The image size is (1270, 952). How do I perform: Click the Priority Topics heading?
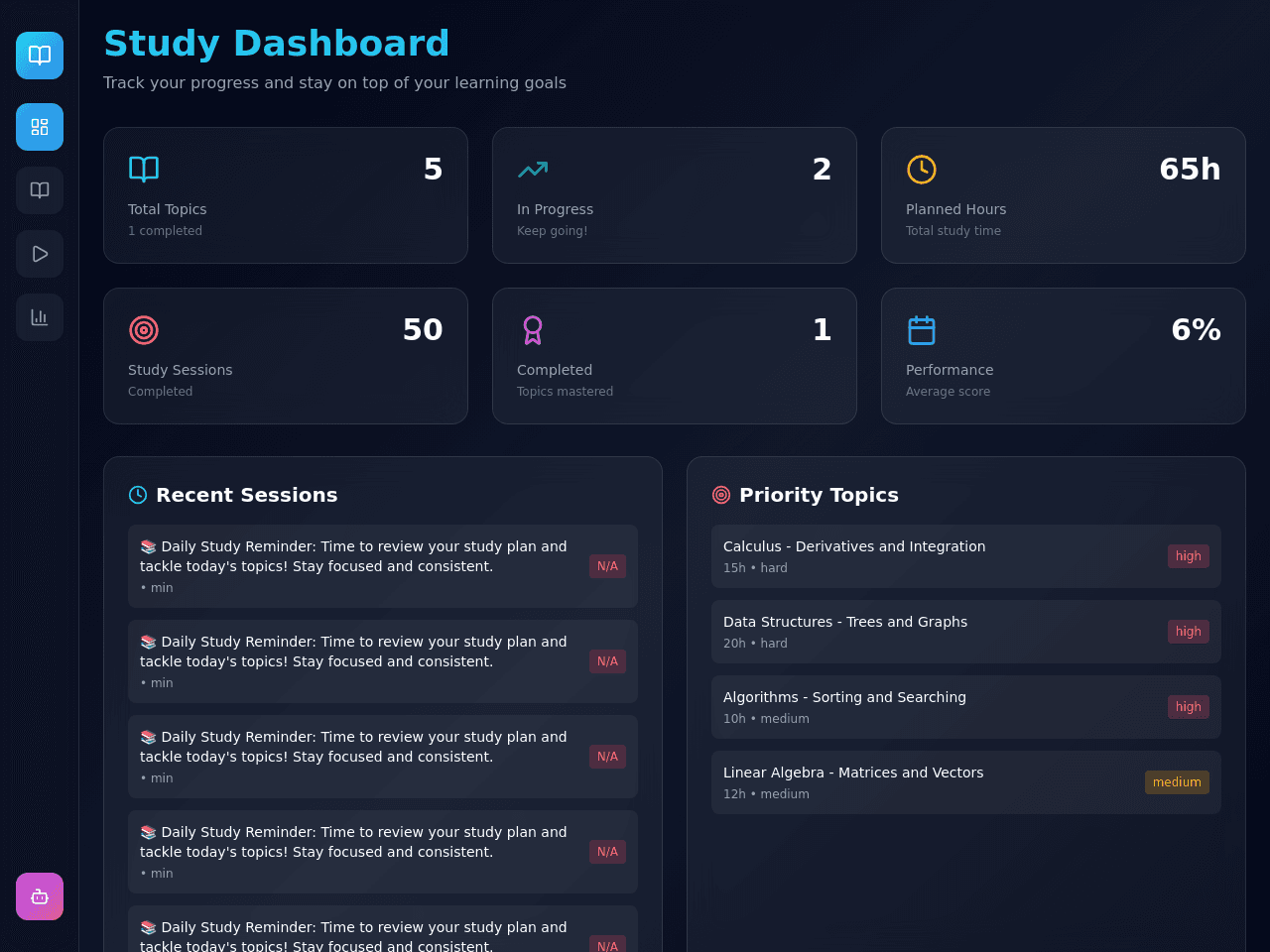(819, 495)
